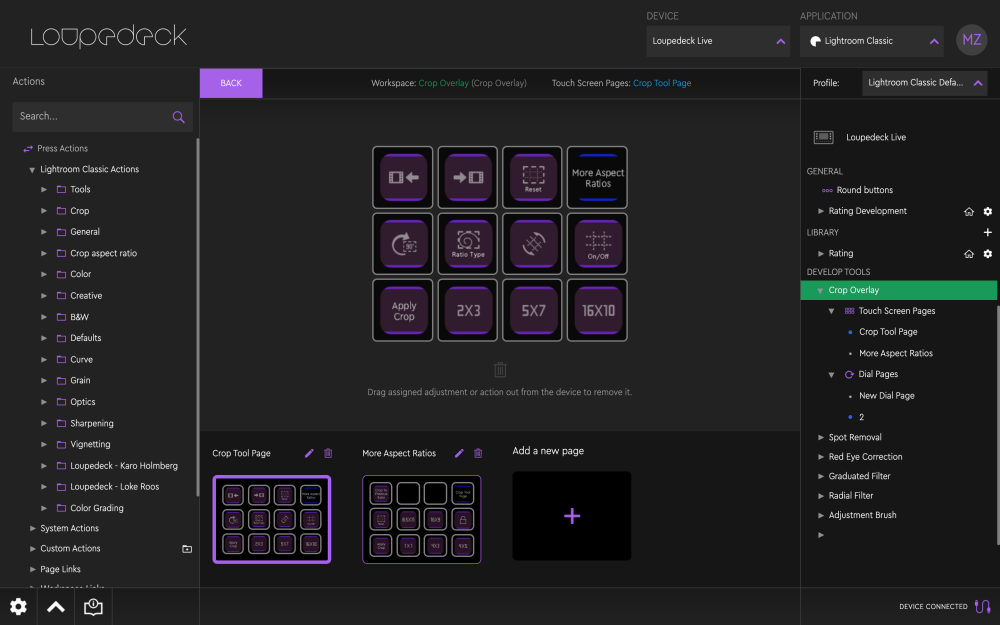Expand System Actions
1000x625 pixels.
click(33, 528)
